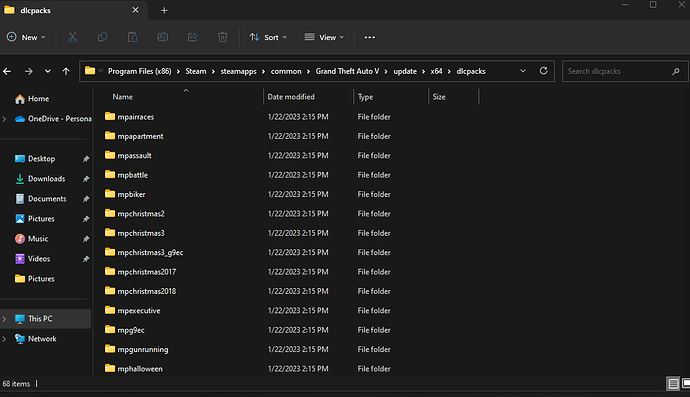The image size is (690, 397).
Task: Expand the Network tree node
Action: [4, 339]
